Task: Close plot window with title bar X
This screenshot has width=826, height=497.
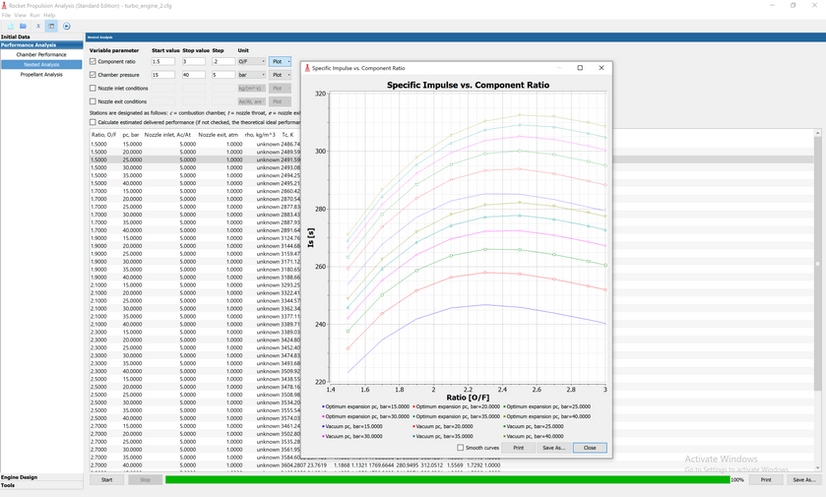Action: [603, 68]
